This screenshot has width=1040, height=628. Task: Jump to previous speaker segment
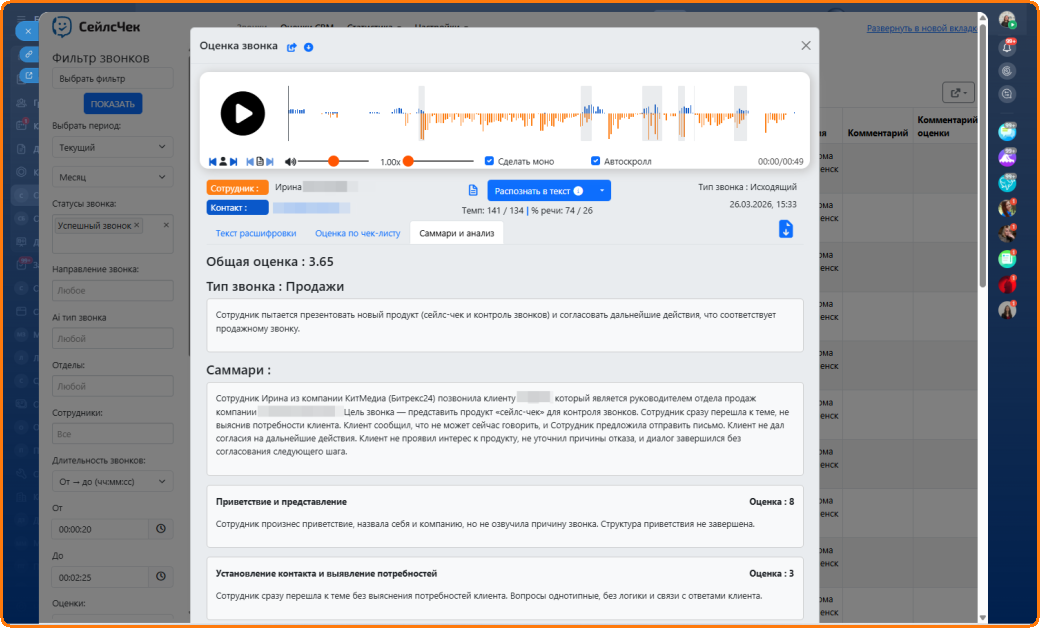[213, 162]
